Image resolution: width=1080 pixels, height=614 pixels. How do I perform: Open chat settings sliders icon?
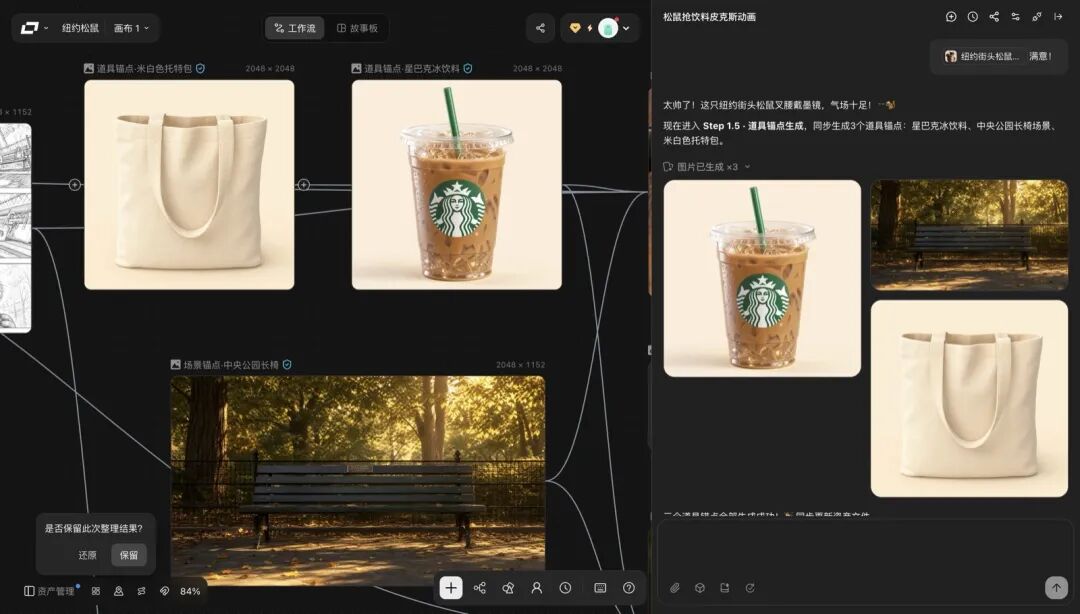click(1015, 17)
